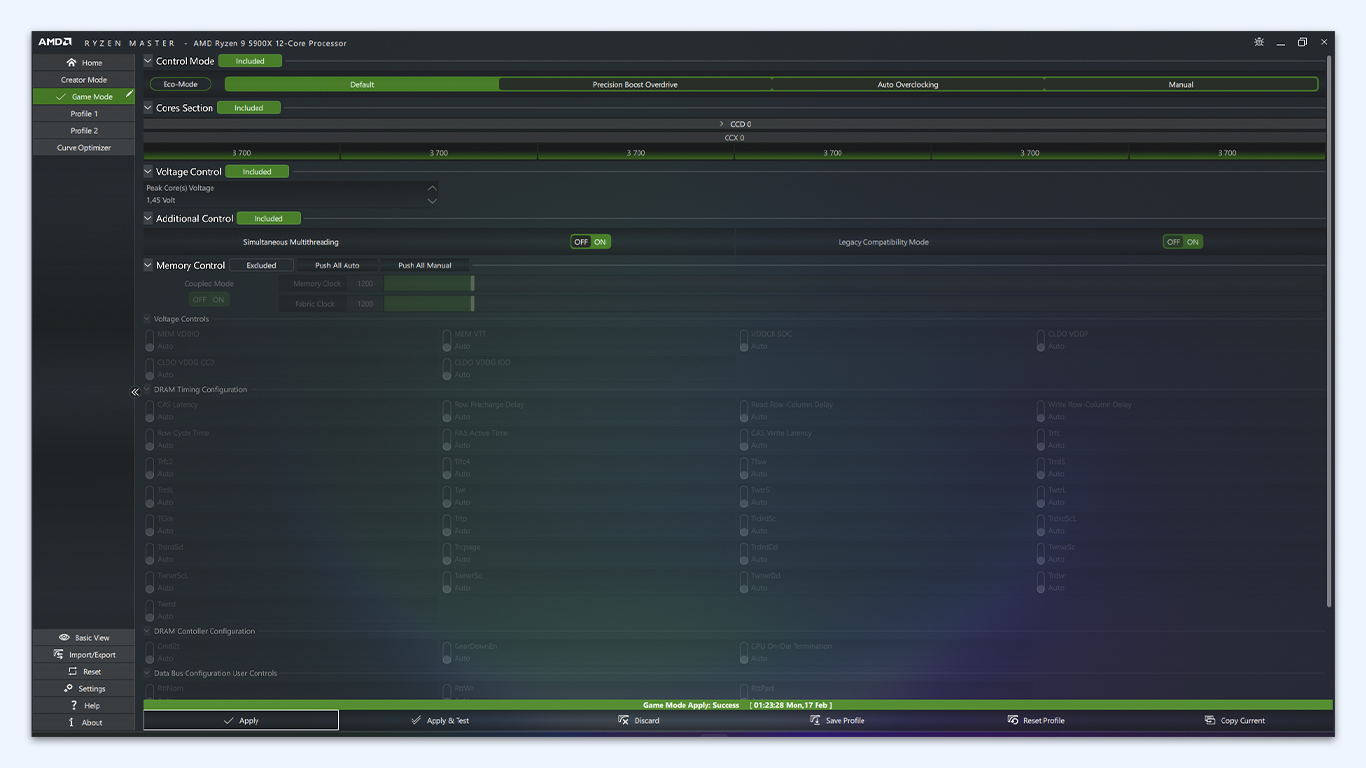Collapse the Voltage Control section chevron
The height and width of the screenshot is (768, 1366).
(x=148, y=172)
